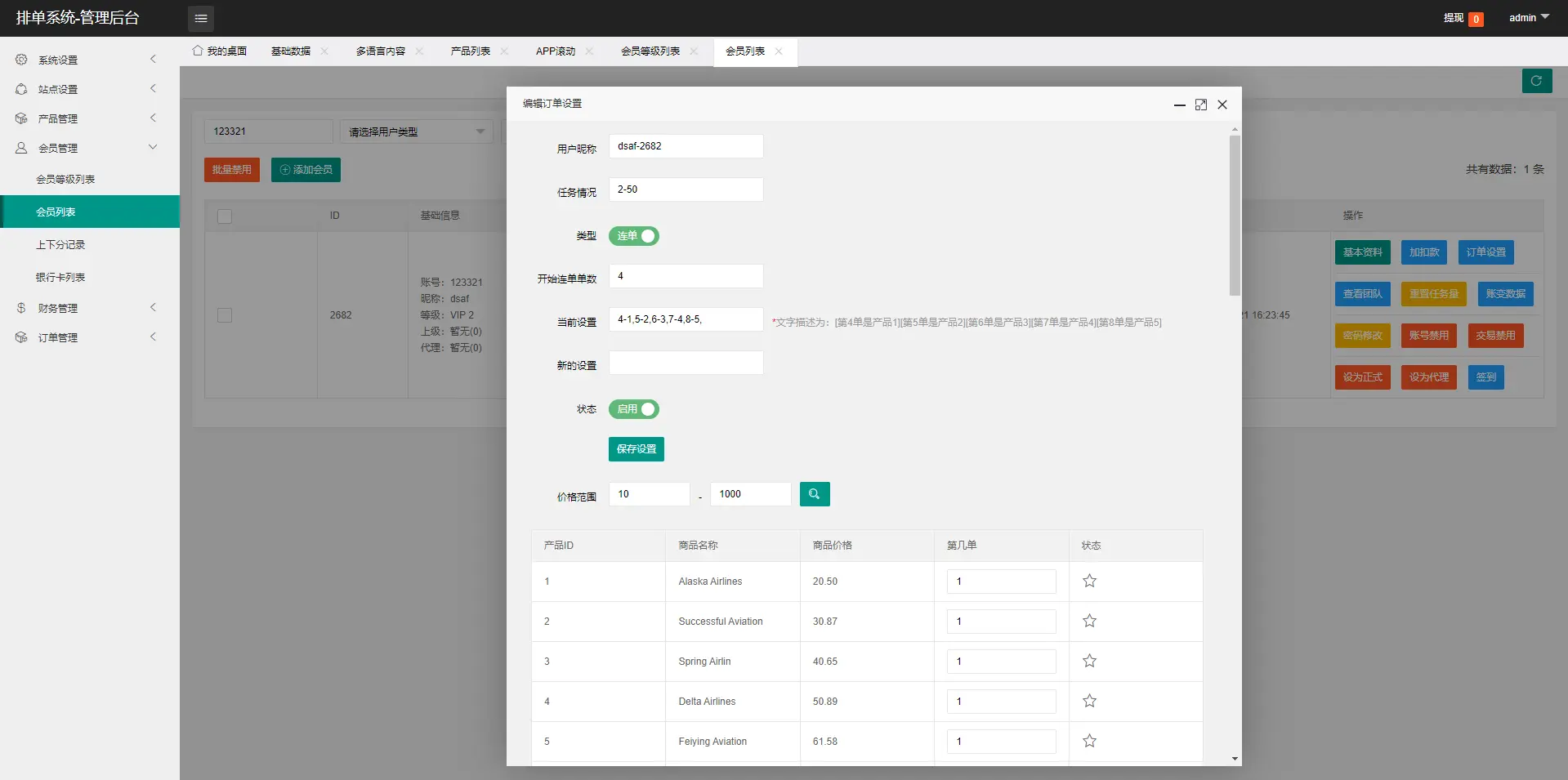Click the star icon for Spring Airlin

(x=1089, y=661)
